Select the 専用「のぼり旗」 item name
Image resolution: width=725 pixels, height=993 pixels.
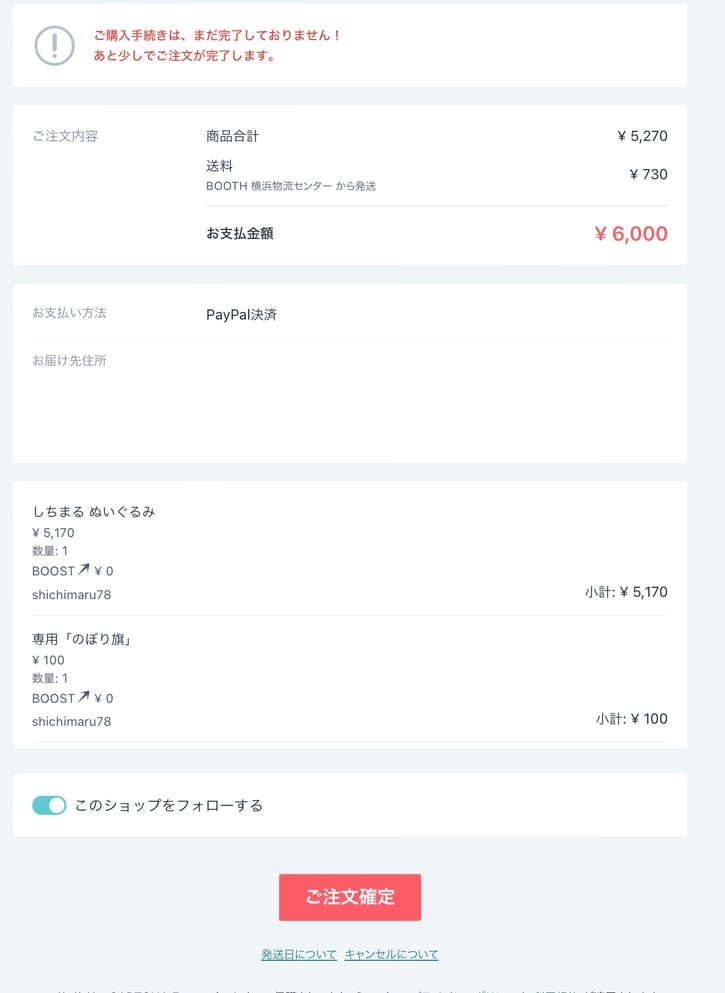(x=82, y=638)
